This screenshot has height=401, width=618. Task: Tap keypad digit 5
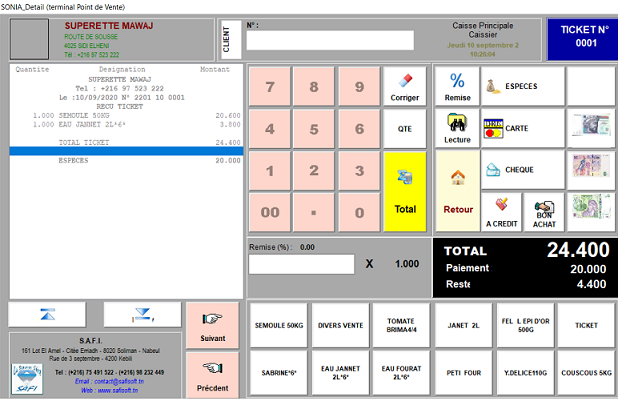314,129
